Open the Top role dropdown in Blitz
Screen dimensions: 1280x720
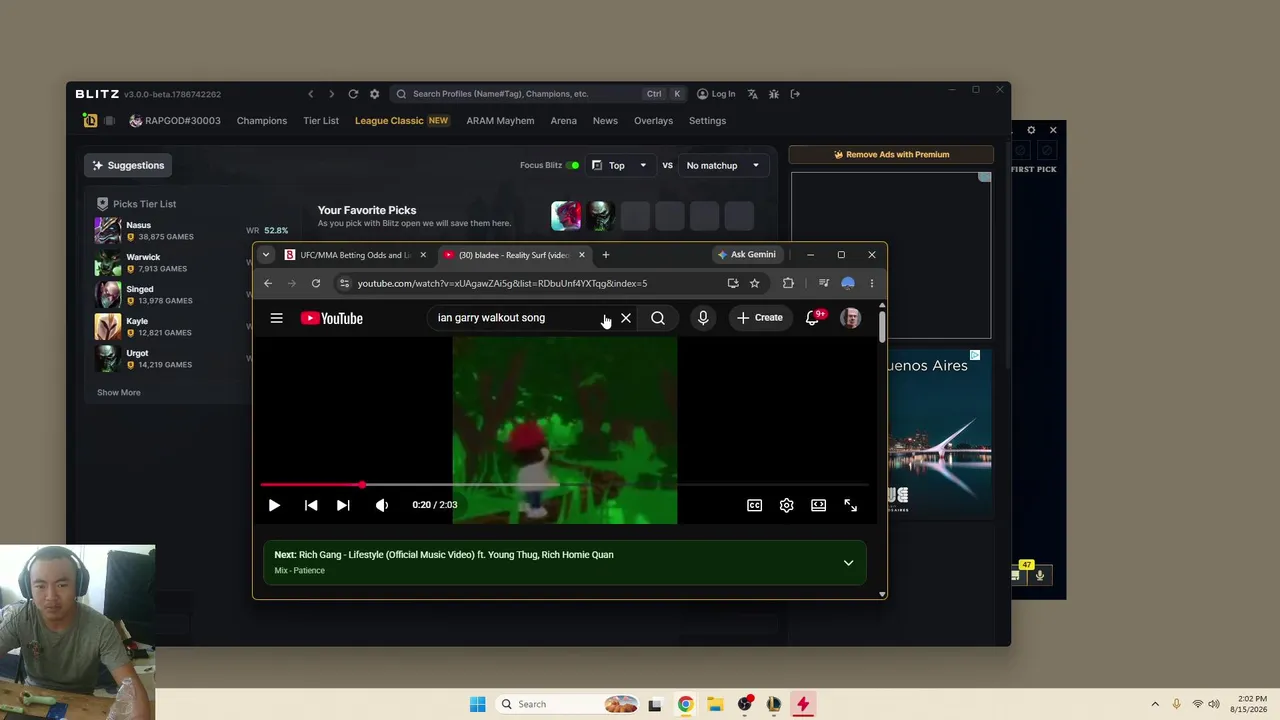coord(619,165)
